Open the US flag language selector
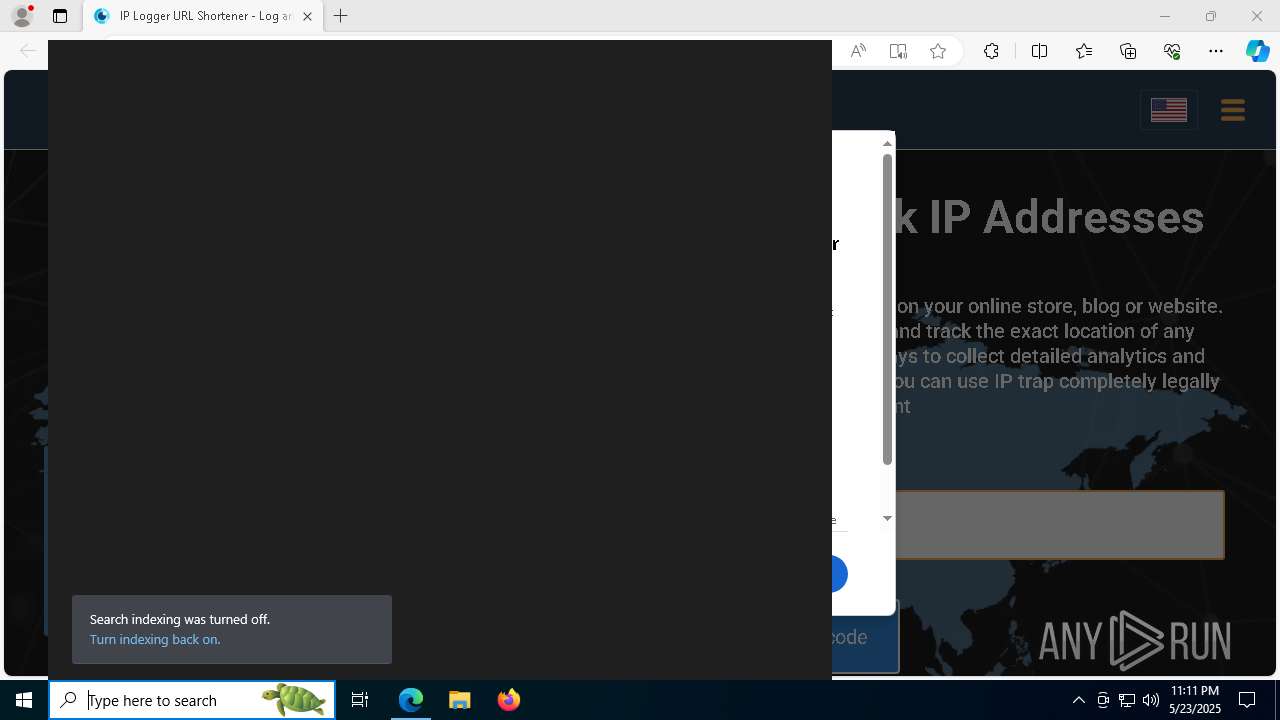Viewport: 1280px width, 720px height. coord(1169,110)
